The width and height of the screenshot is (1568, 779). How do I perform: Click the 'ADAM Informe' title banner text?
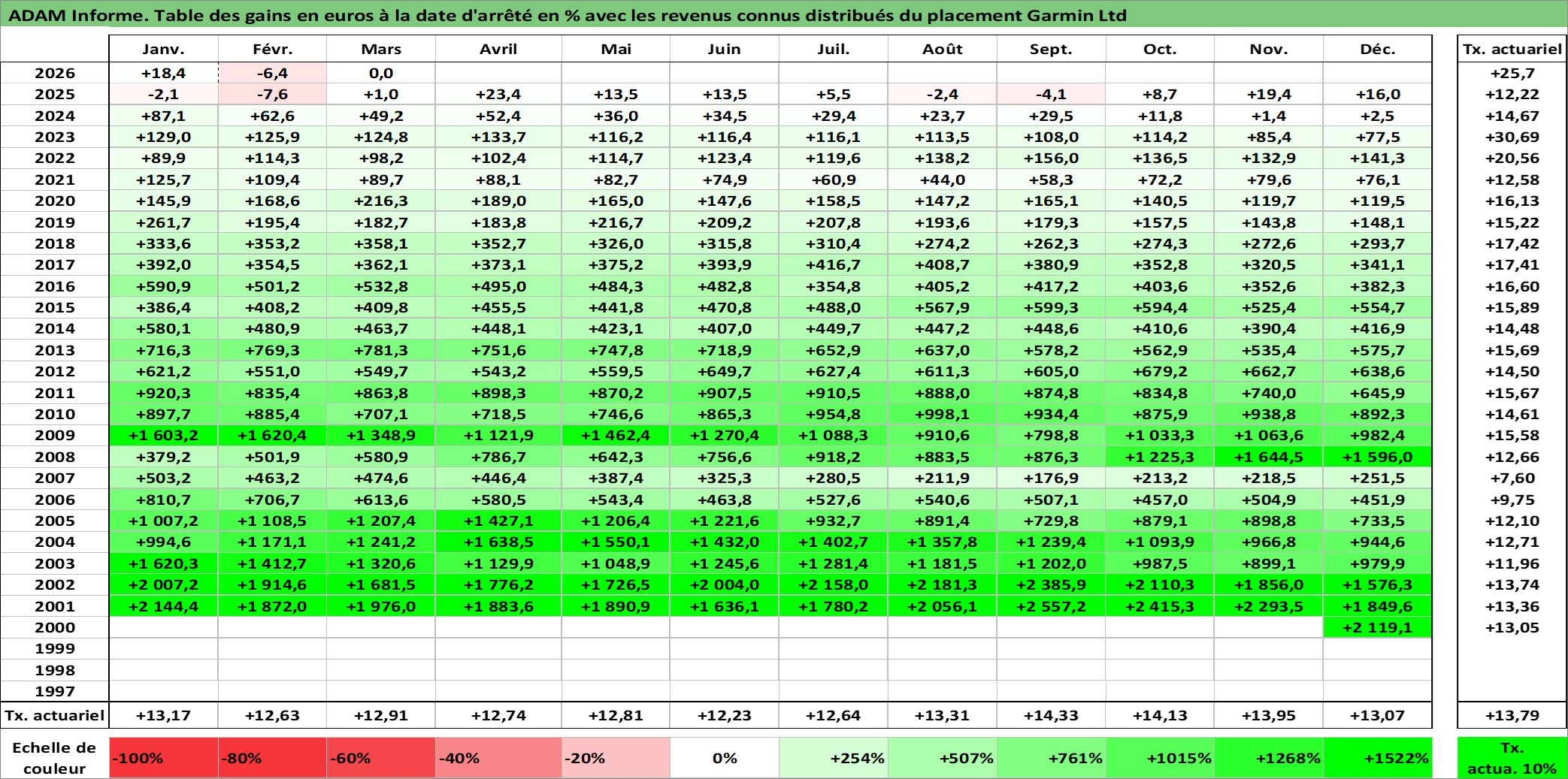coord(568,15)
